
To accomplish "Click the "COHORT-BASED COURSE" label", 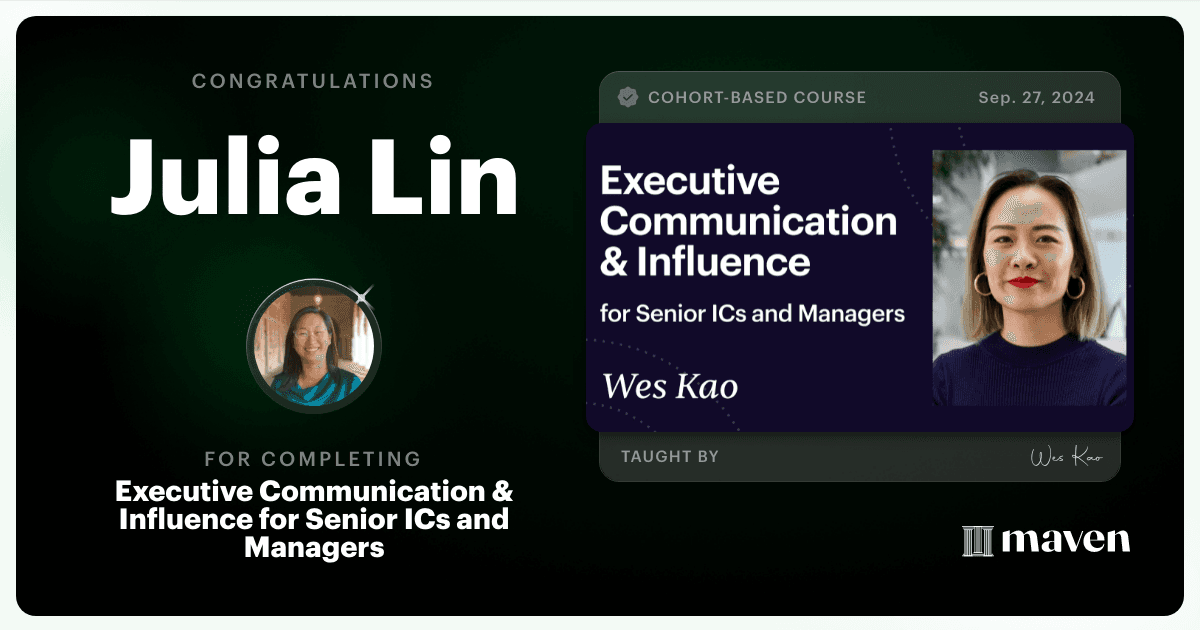I will point(757,98).
